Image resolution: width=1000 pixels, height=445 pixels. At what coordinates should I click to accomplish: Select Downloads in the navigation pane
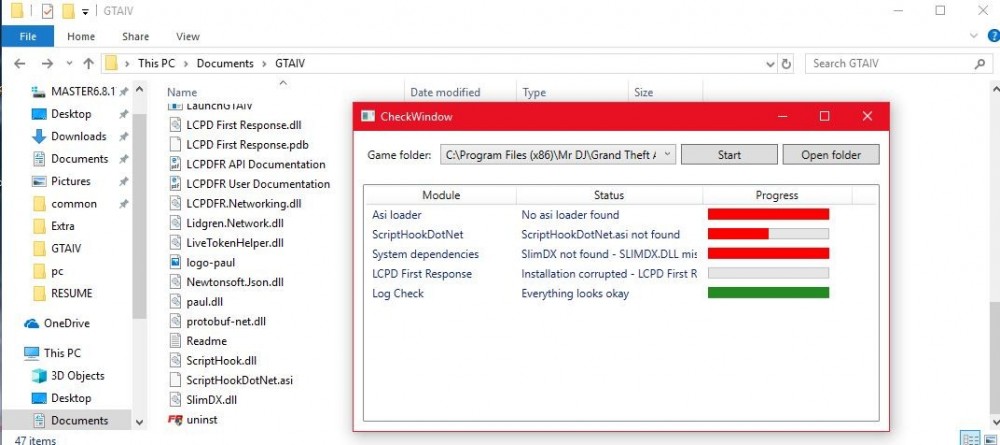[78, 136]
